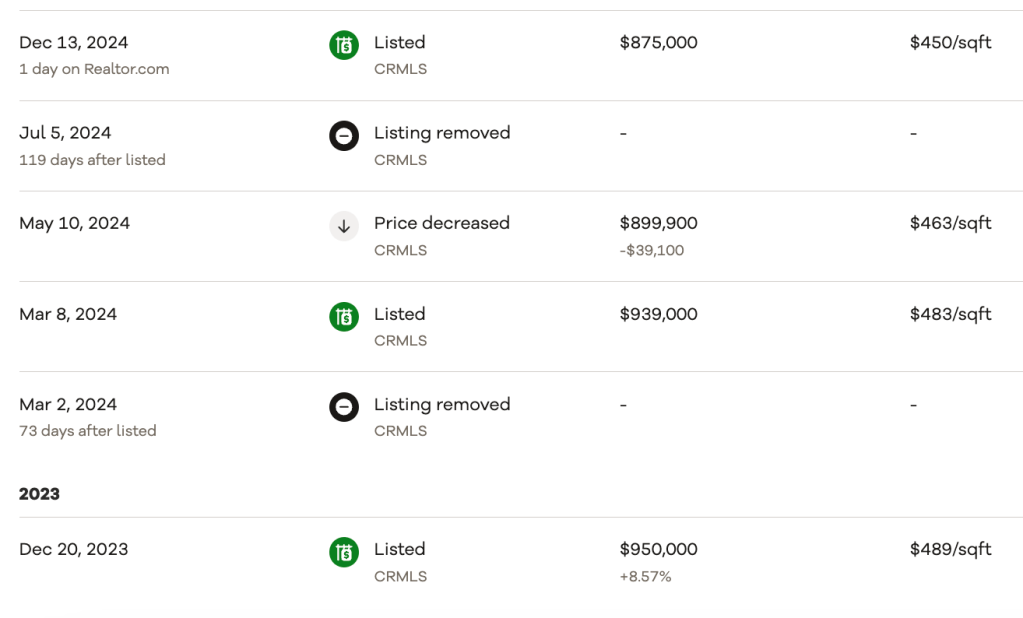
Task: Click the green Listed icon for Dec 13, 2024
Action: (343, 45)
